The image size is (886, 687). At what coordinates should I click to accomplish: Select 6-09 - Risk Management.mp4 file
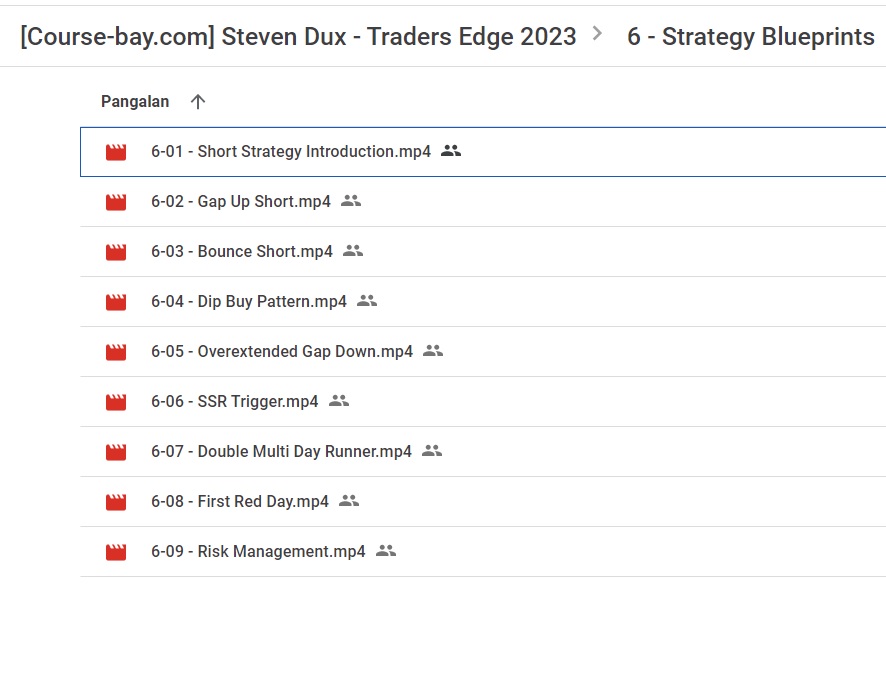(483, 551)
